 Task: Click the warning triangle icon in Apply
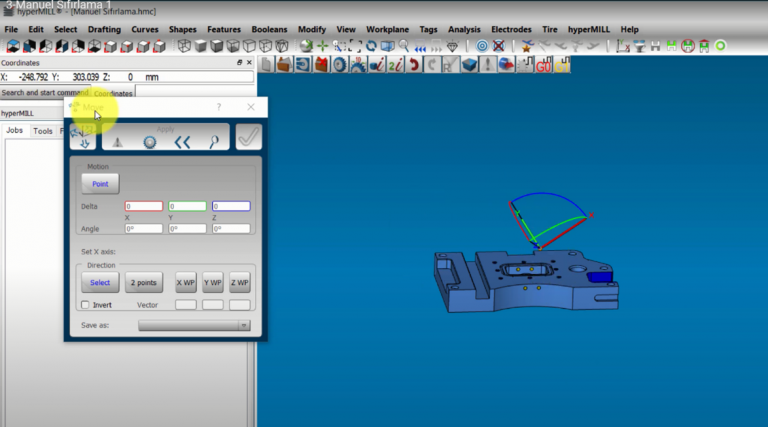click(117, 142)
